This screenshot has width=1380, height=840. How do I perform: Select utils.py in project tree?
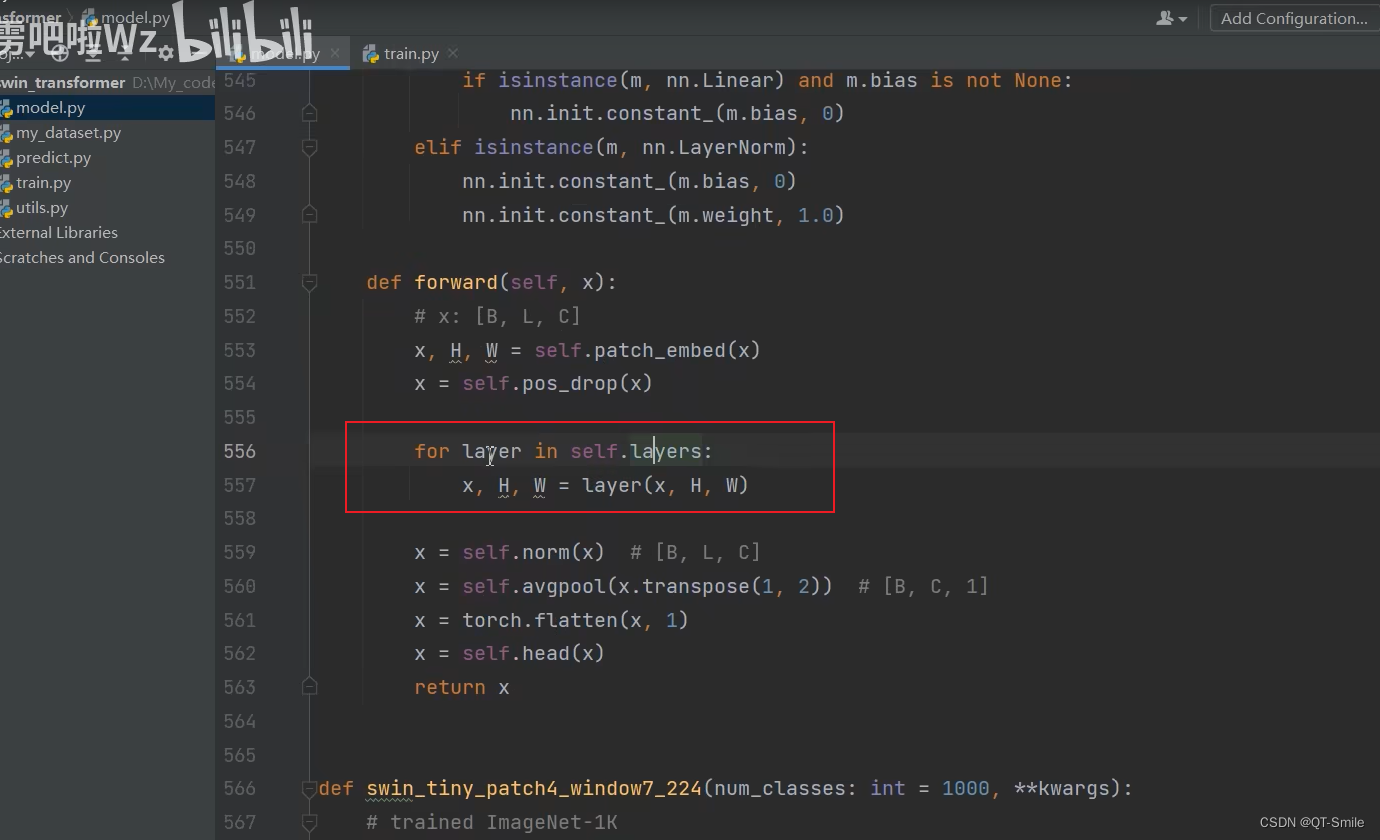[107, 207]
